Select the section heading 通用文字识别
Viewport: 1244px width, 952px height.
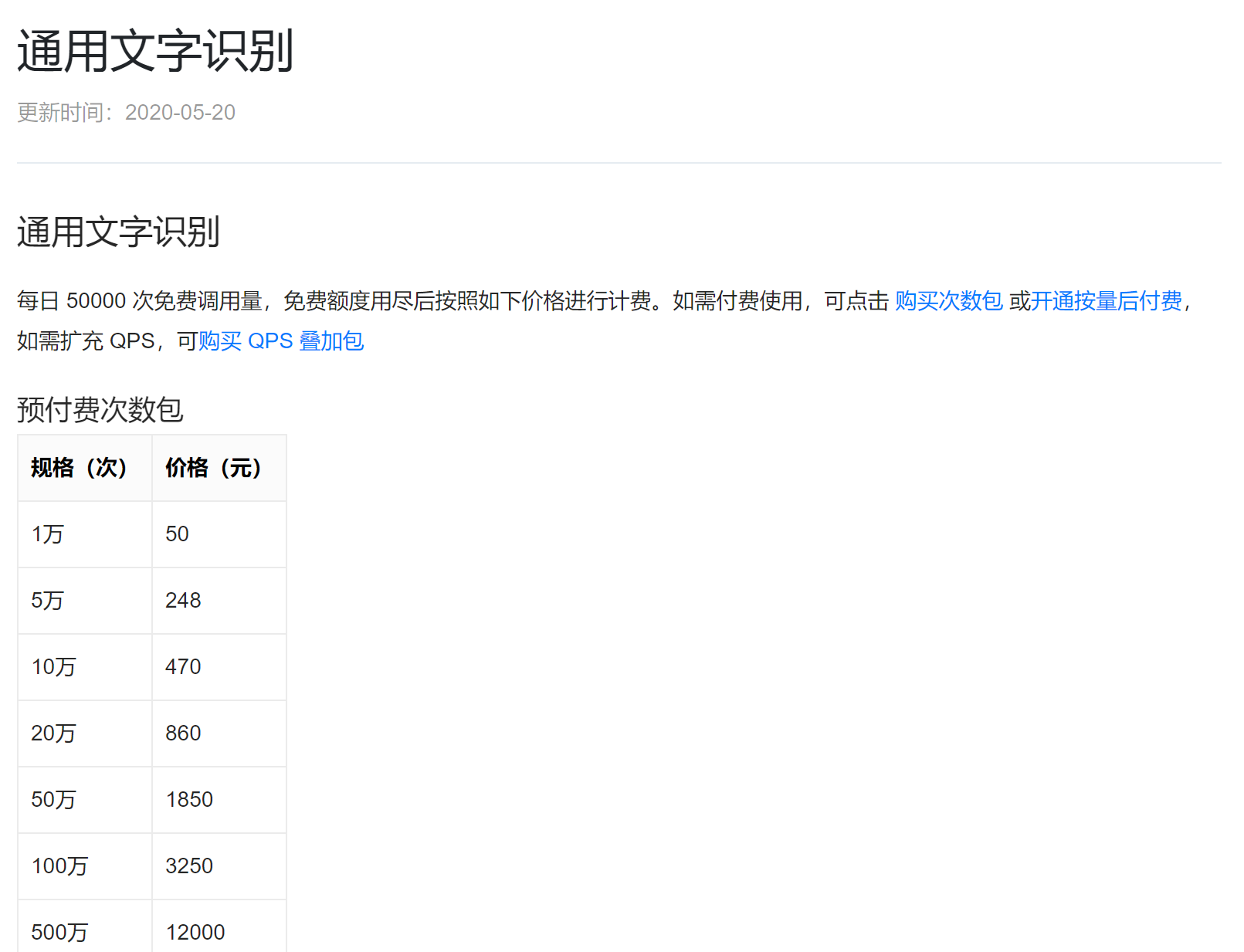pos(117,229)
